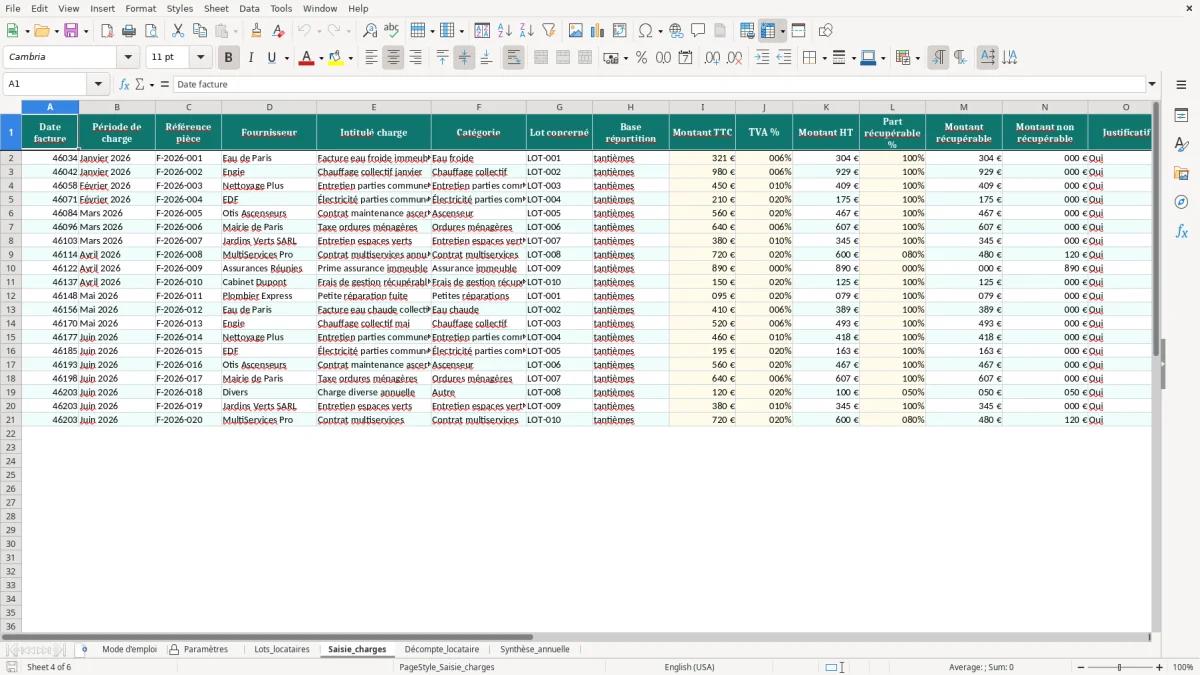Click the formula input line
Screen dimensions: 1200x675
[x=659, y=84]
